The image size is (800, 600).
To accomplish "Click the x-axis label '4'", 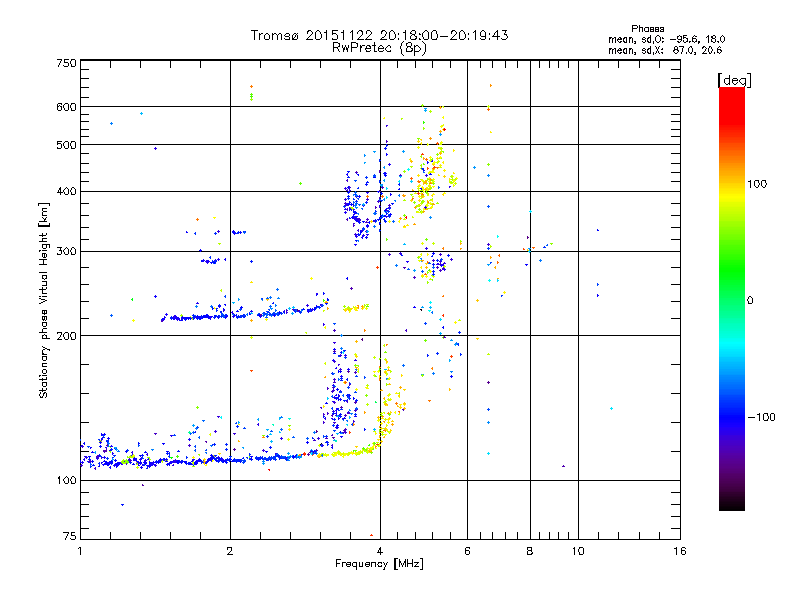I will [x=380, y=551].
